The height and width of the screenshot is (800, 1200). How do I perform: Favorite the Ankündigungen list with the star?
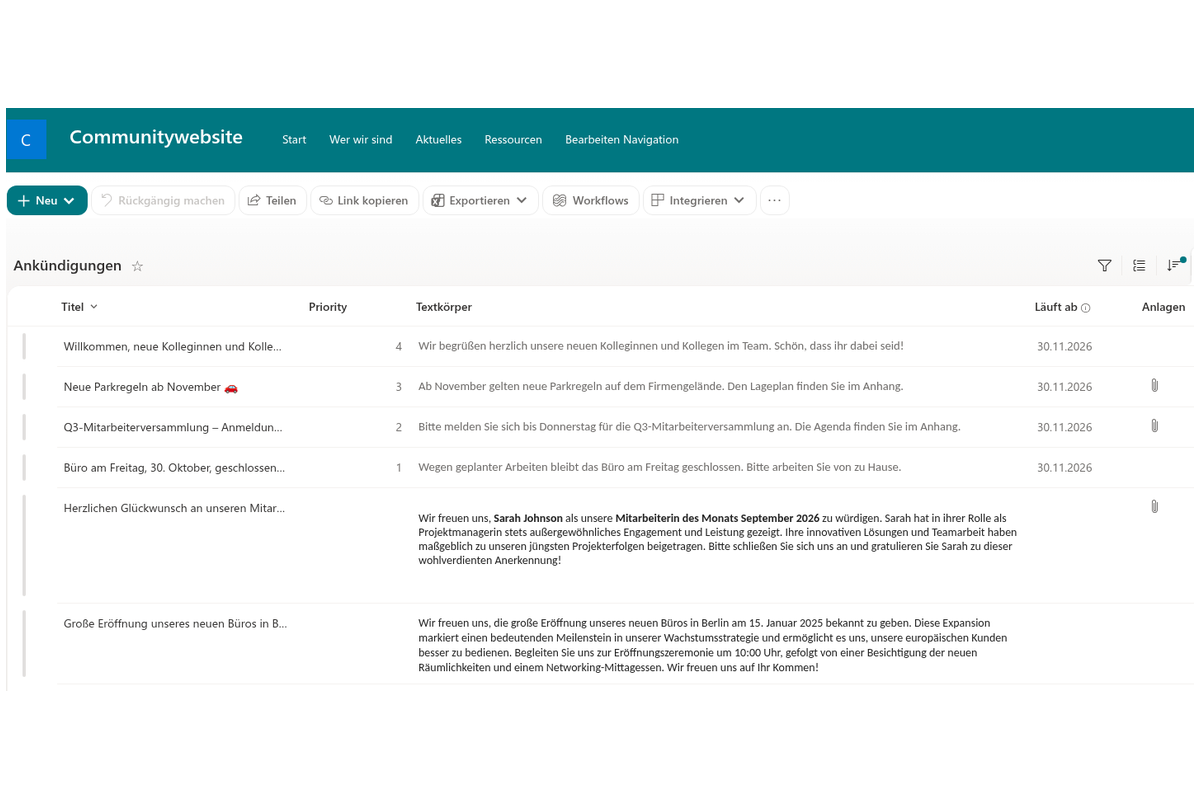138,266
